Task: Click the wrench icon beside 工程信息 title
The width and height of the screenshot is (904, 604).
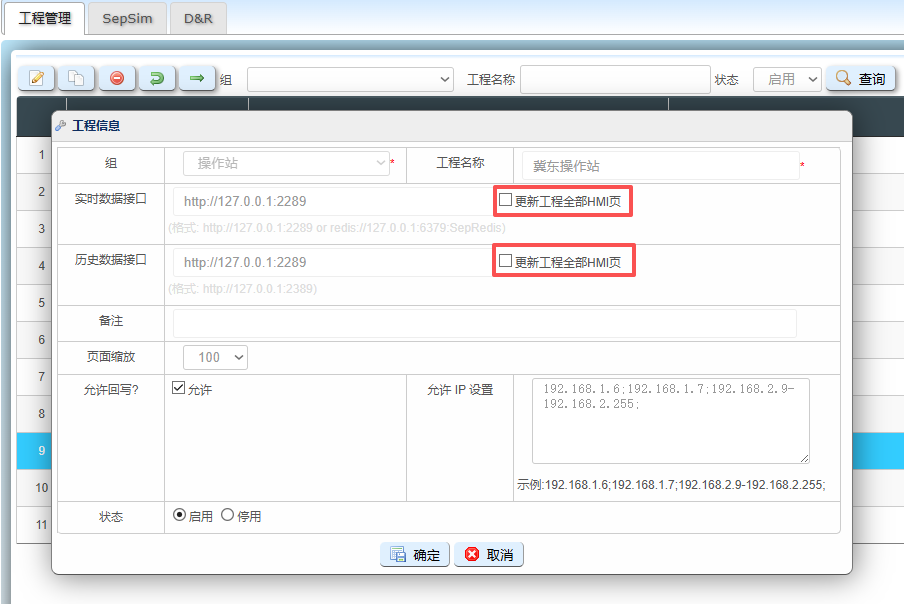Action: 61,126
